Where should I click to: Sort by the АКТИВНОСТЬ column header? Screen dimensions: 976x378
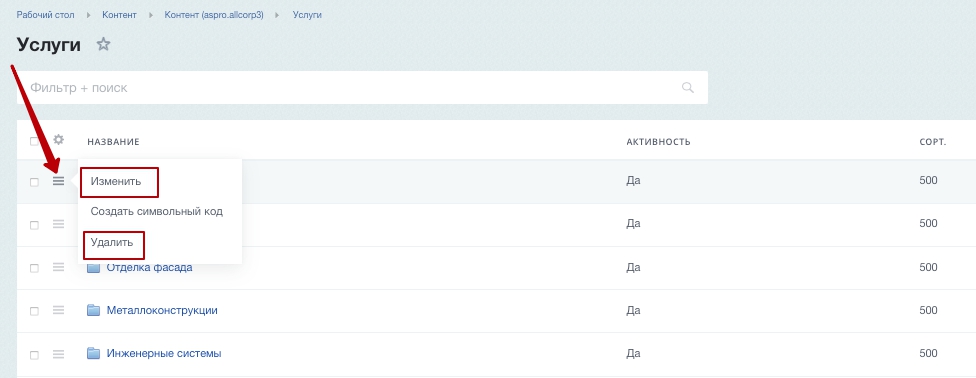[x=659, y=142]
